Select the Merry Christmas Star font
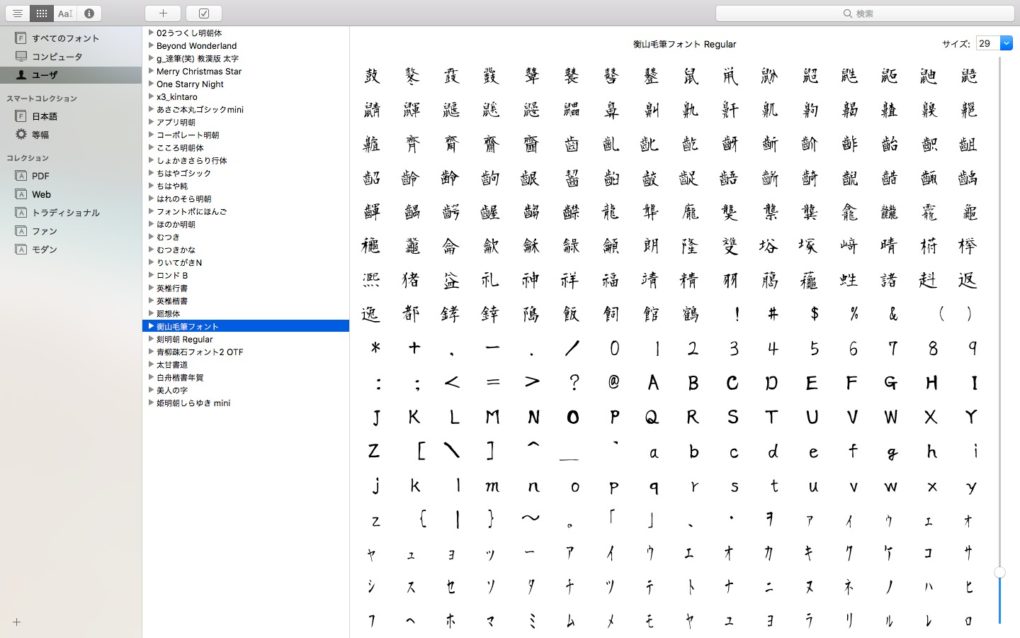This screenshot has width=1020, height=638. 198,72
